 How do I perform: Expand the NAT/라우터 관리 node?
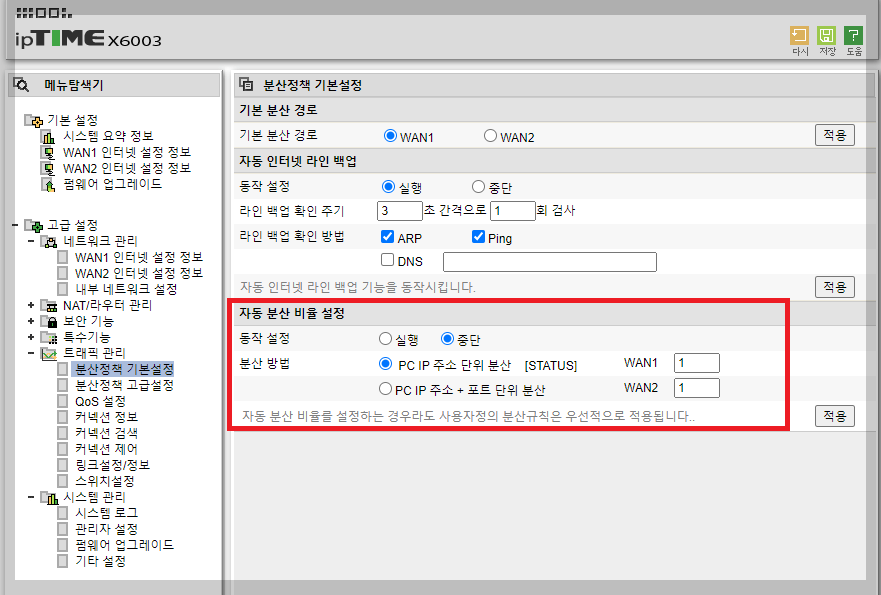pos(31,306)
